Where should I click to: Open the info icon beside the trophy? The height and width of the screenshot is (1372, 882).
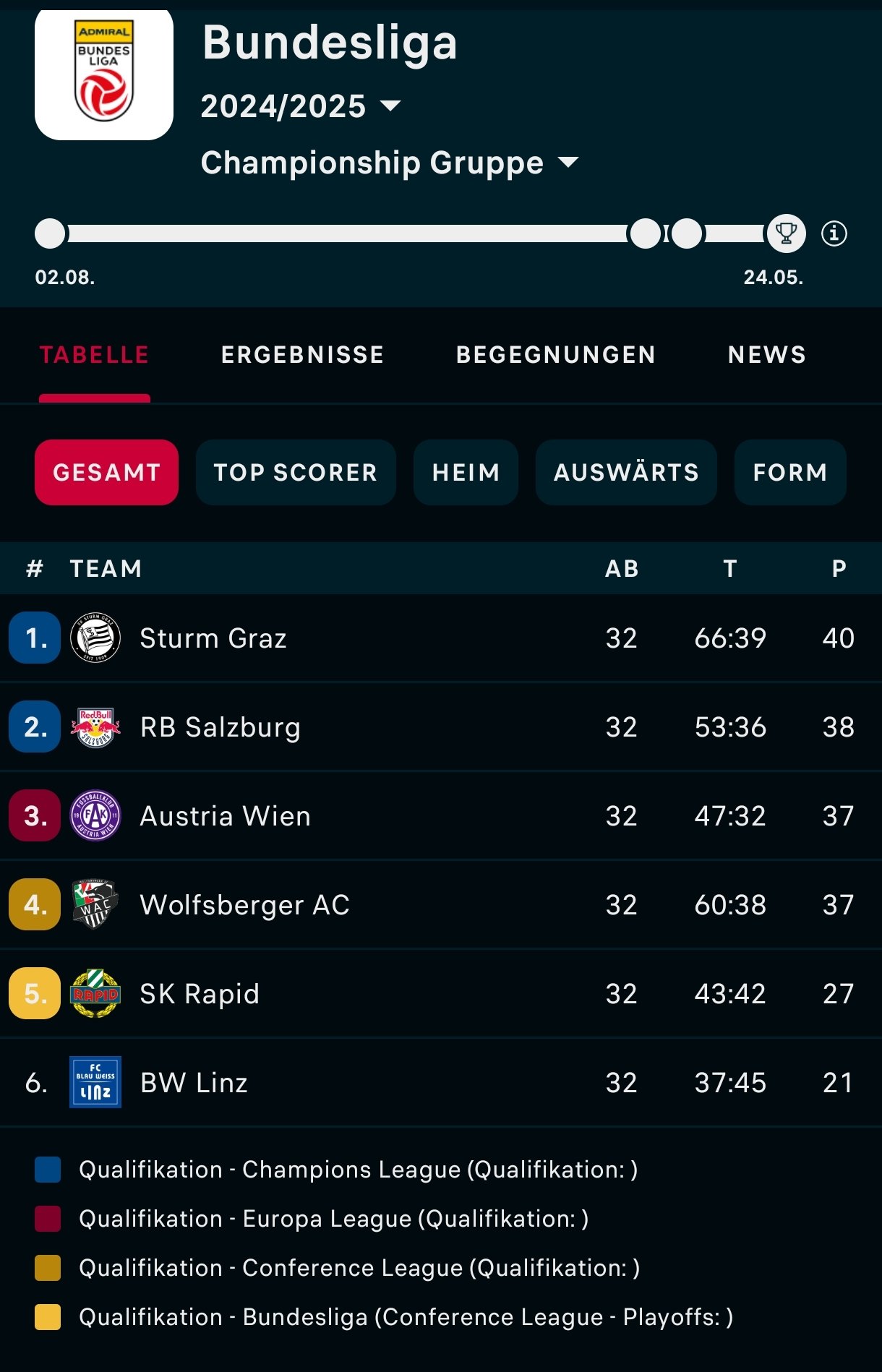coord(834,233)
